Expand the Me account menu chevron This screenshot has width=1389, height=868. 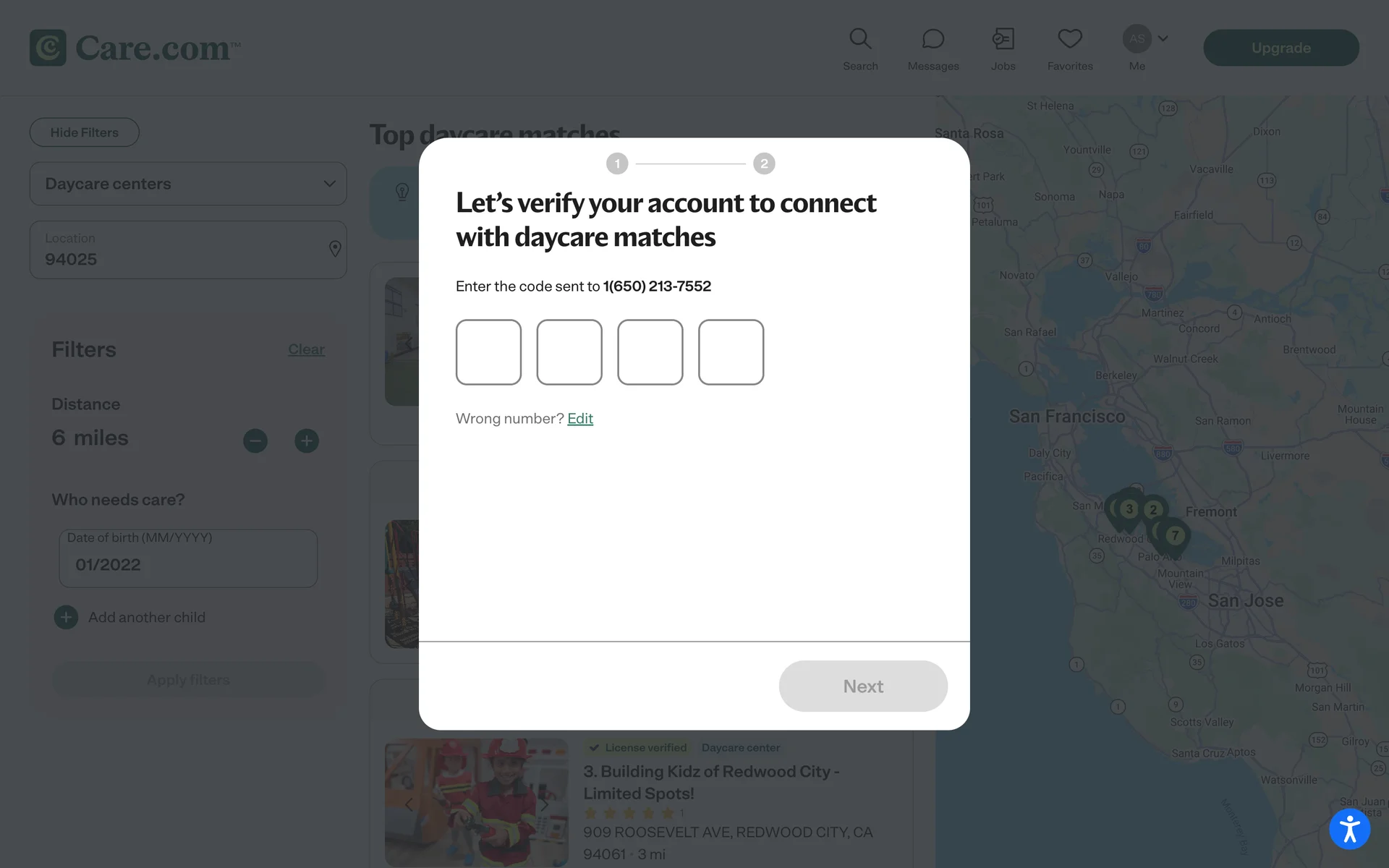1163,38
